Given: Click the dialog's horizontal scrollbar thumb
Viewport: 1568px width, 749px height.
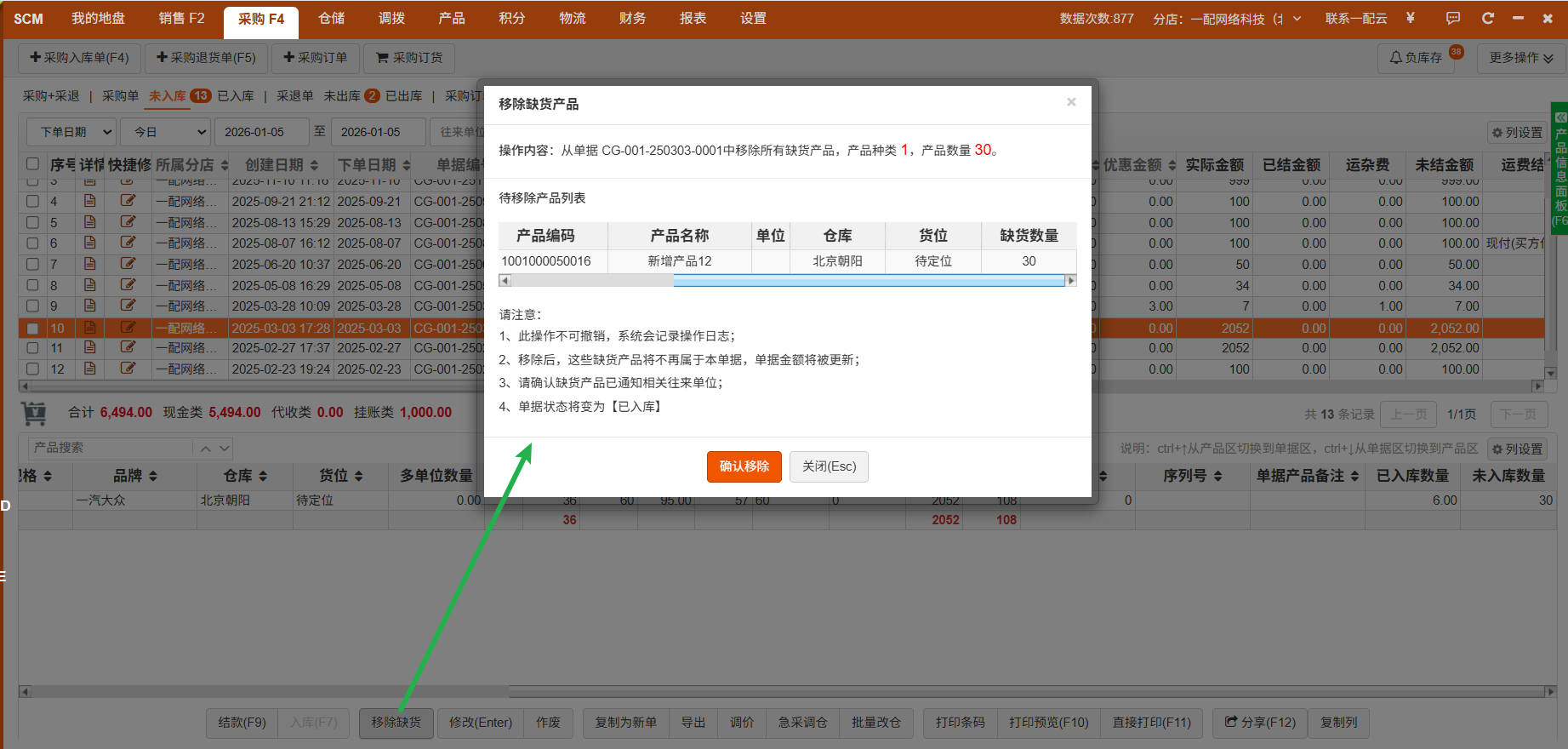Looking at the screenshot, I should (868, 281).
